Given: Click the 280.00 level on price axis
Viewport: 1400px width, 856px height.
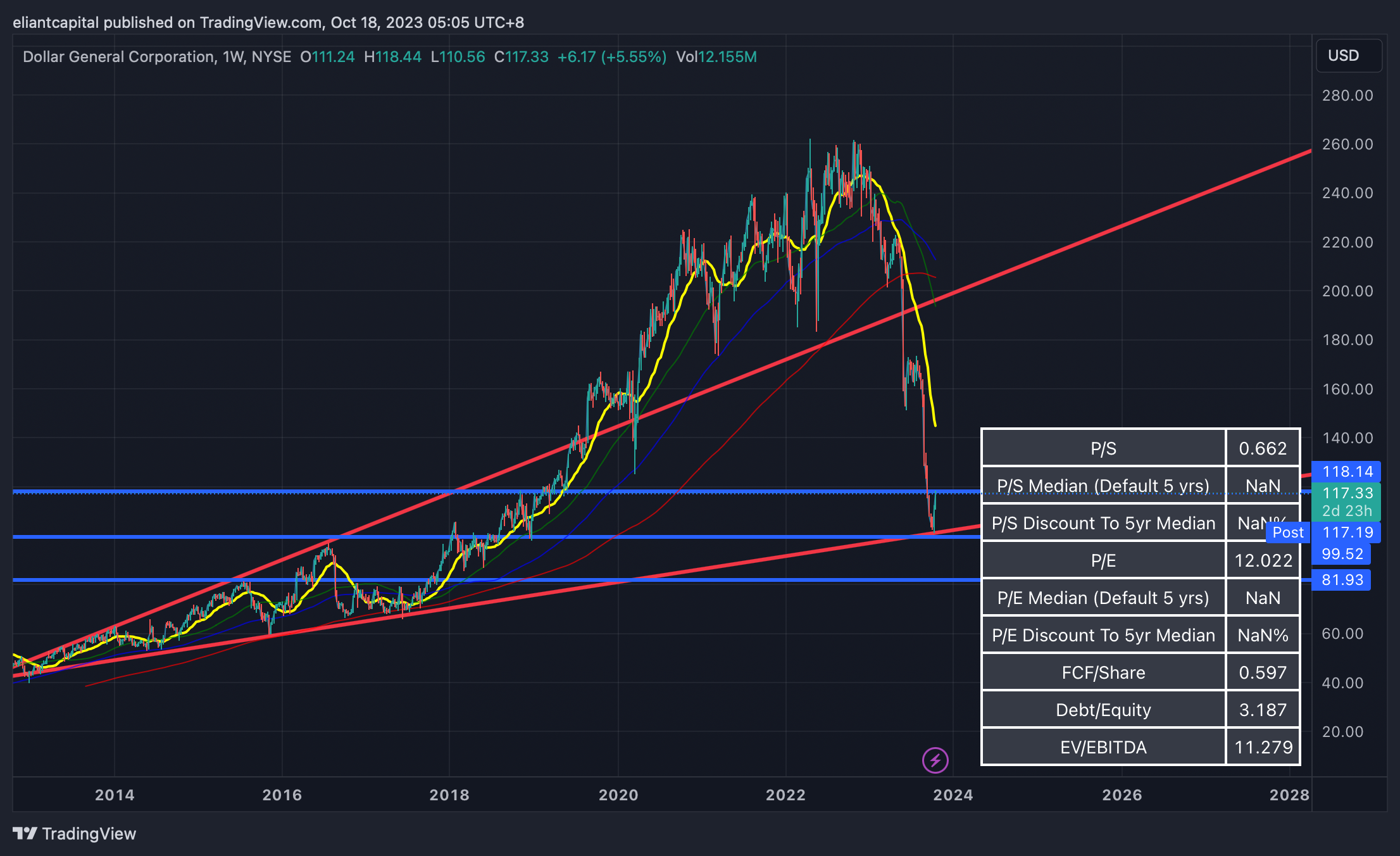Looking at the screenshot, I should pyautogui.click(x=1347, y=96).
